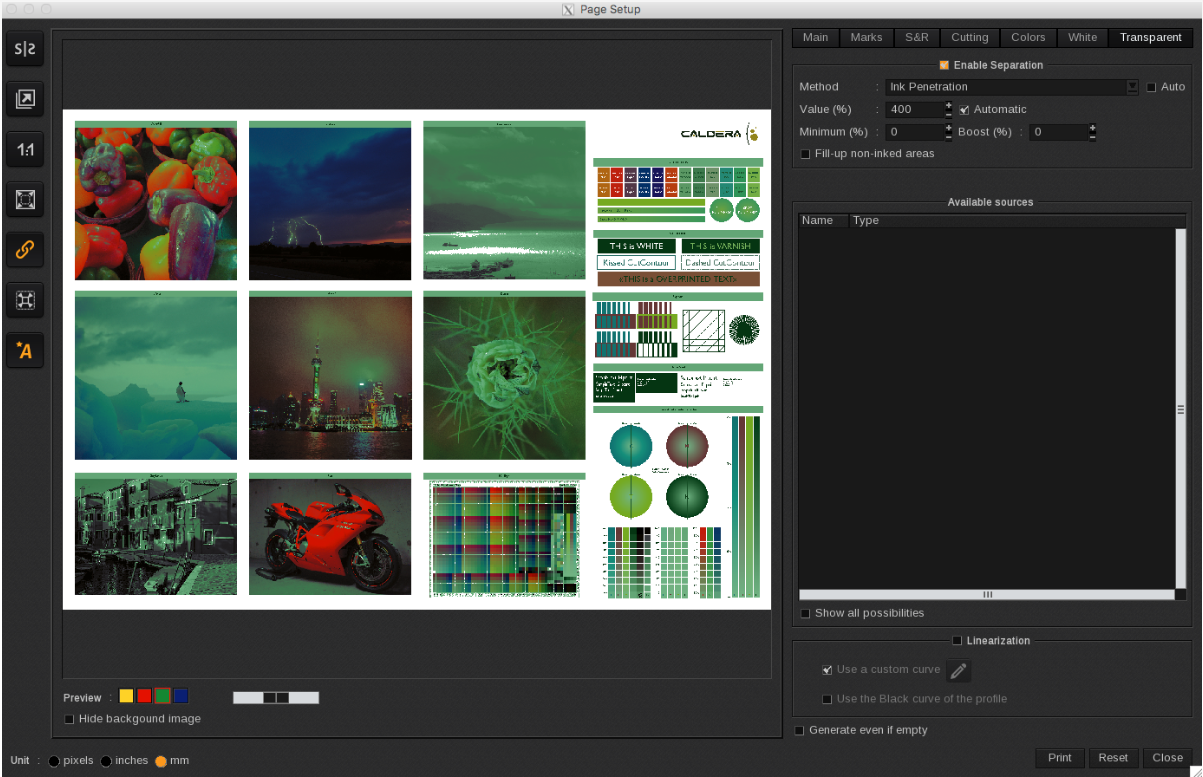This screenshot has height=777, width=1203.
Task: Switch to the Cutting tab
Action: pyautogui.click(x=969, y=37)
